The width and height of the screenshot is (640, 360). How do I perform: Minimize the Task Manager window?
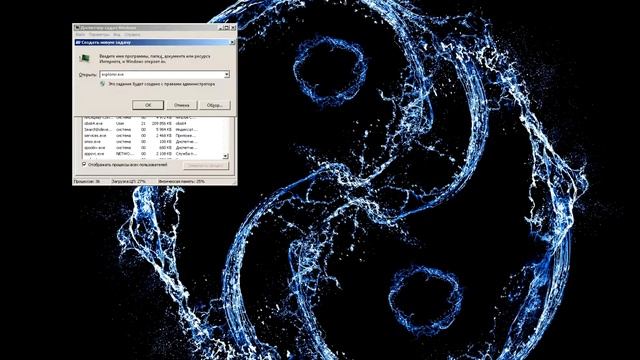pos(221,28)
